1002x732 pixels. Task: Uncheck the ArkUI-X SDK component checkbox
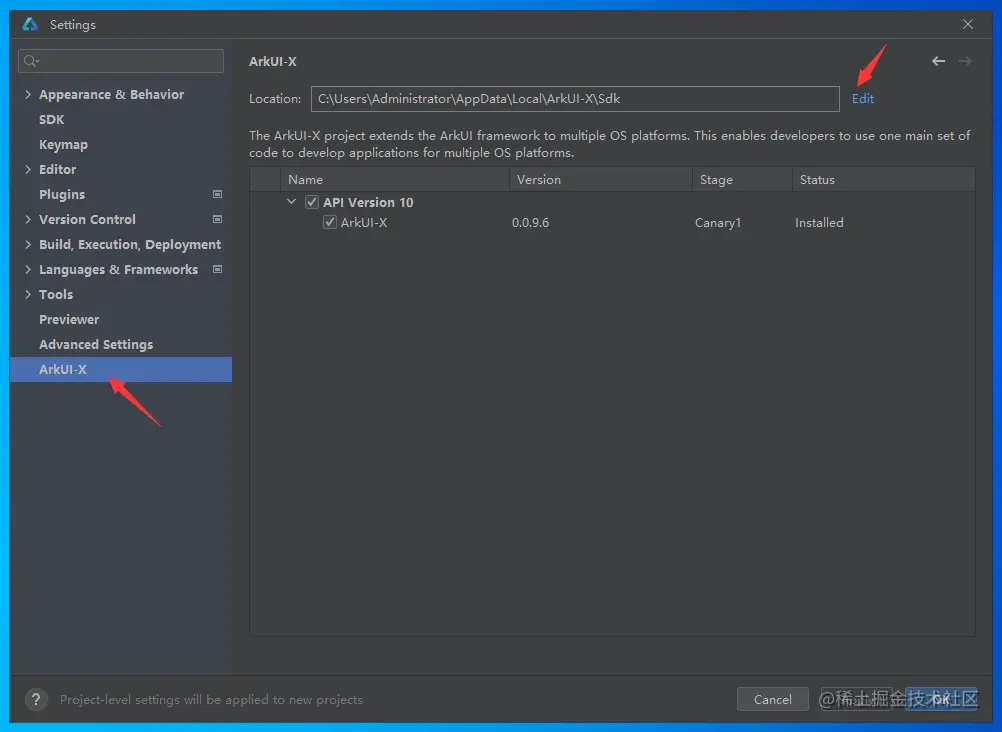point(330,222)
